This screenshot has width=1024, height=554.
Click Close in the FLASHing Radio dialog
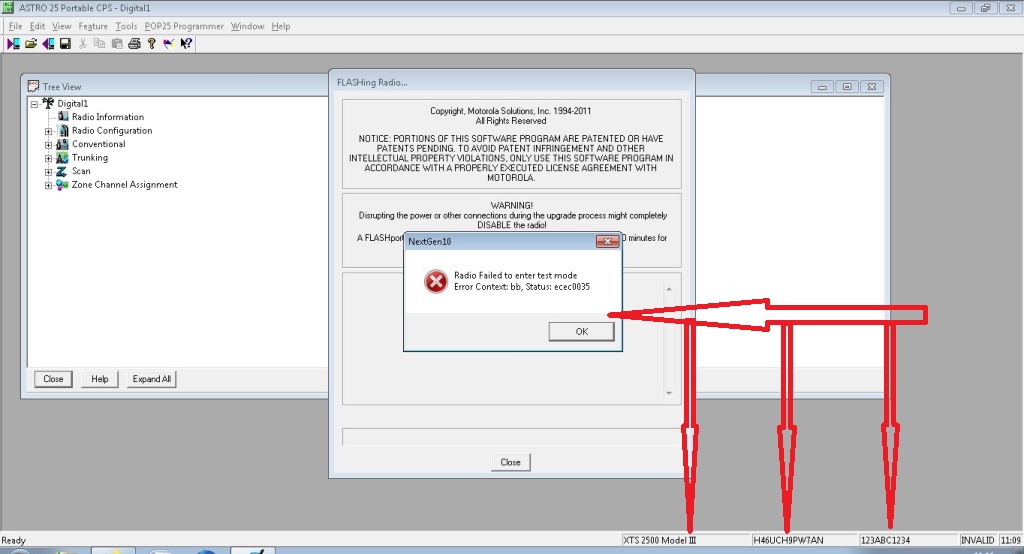[510, 462]
